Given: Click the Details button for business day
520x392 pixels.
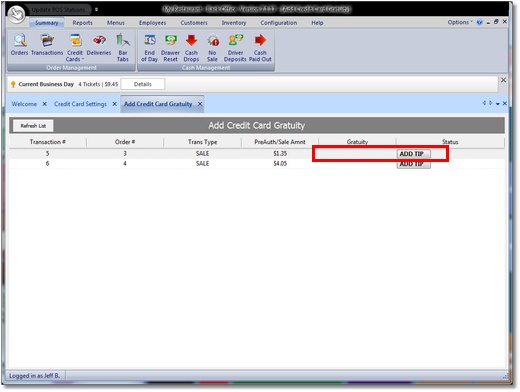Looking at the screenshot, I should point(143,84).
